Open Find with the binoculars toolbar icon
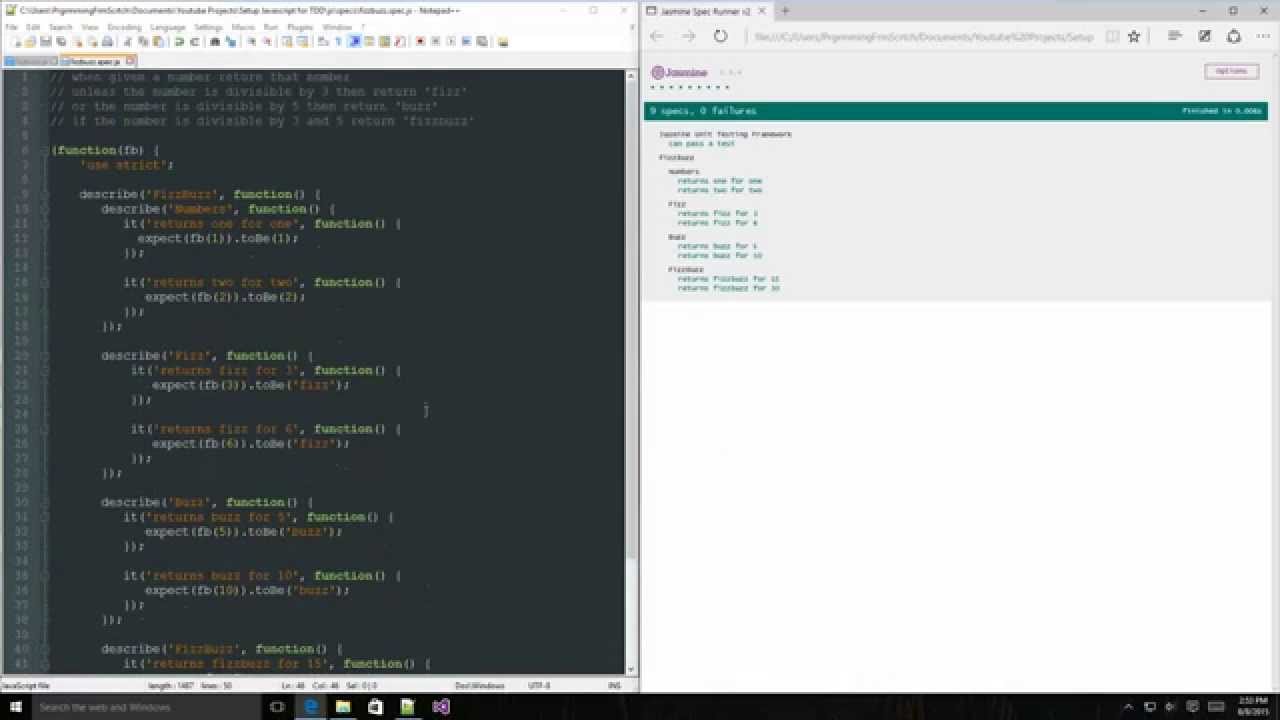The height and width of the screenshot is (720, 1280). [214, 42]
